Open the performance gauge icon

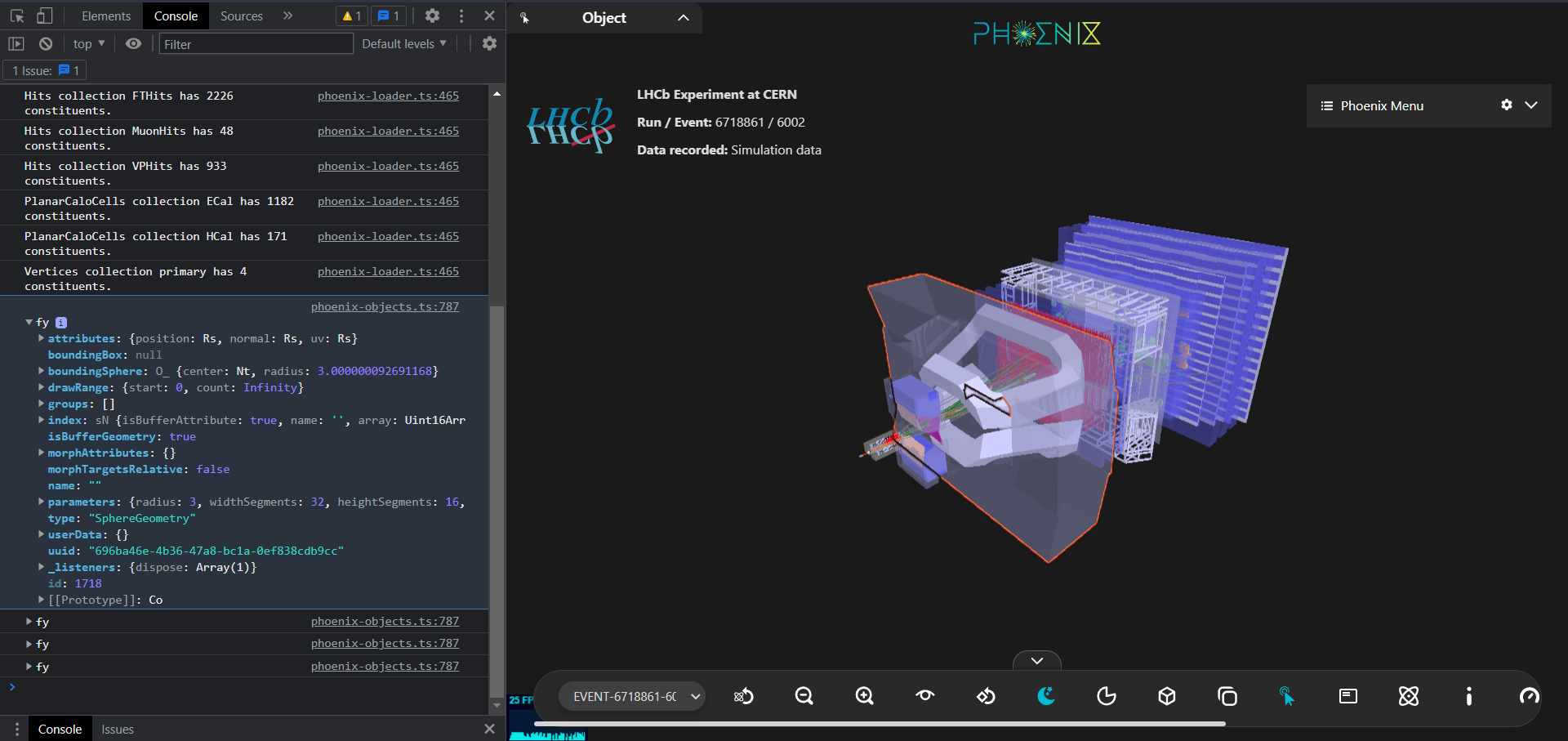pyautogui.click(x=1529, y=696)
